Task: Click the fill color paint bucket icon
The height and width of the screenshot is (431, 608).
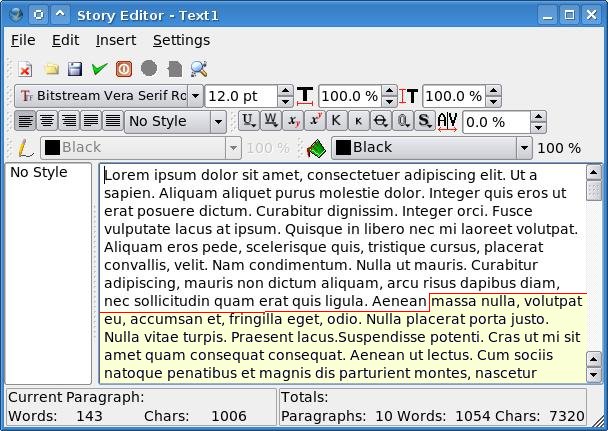Action: pos(317,148)
